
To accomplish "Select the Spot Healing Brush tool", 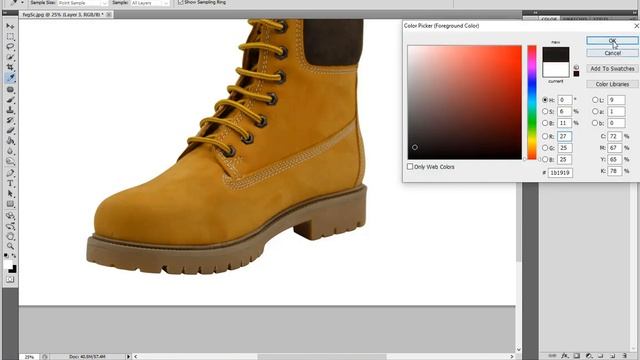I will click(10, 89).
